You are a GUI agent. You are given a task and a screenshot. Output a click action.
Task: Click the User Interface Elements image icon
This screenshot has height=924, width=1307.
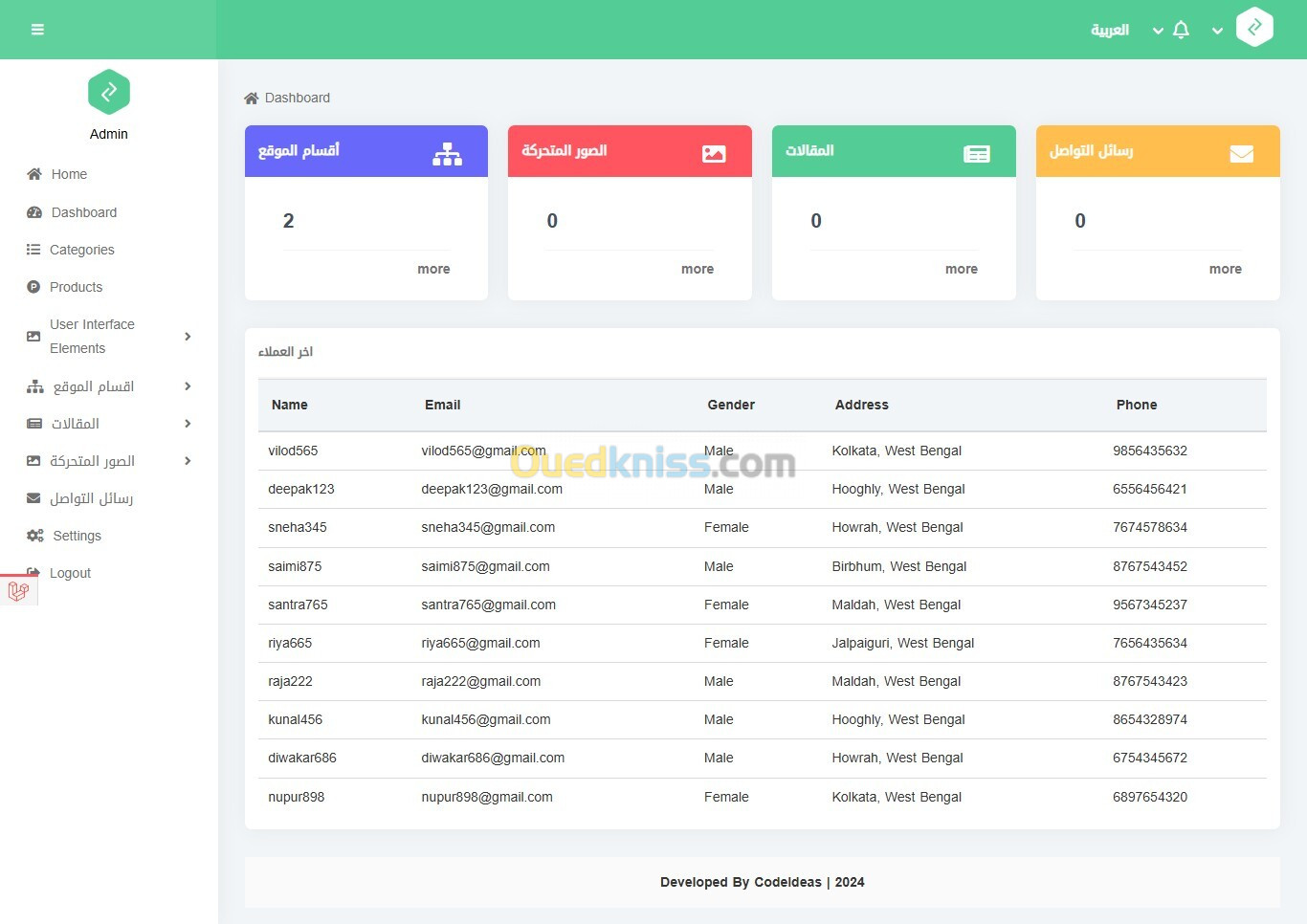pyautogui.click(x=33, y=337)
